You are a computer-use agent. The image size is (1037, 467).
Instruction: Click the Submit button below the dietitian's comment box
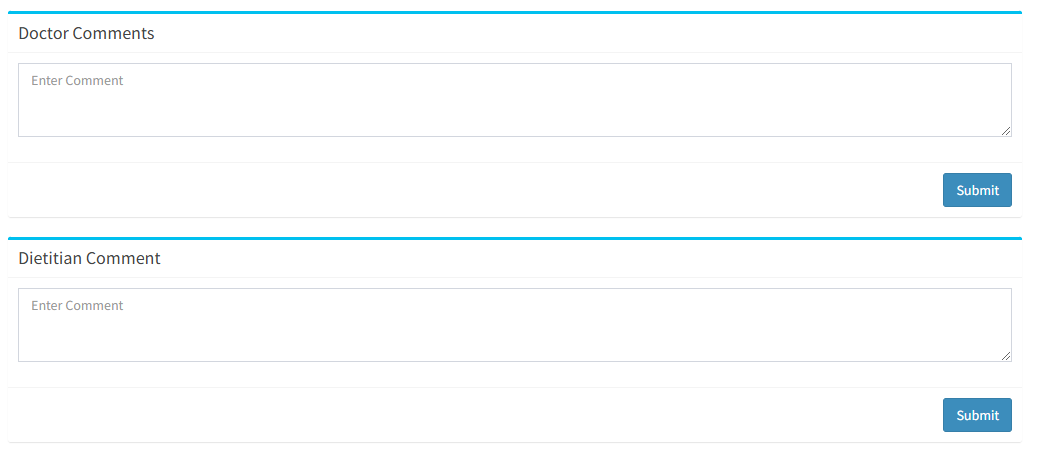[977, 415]
